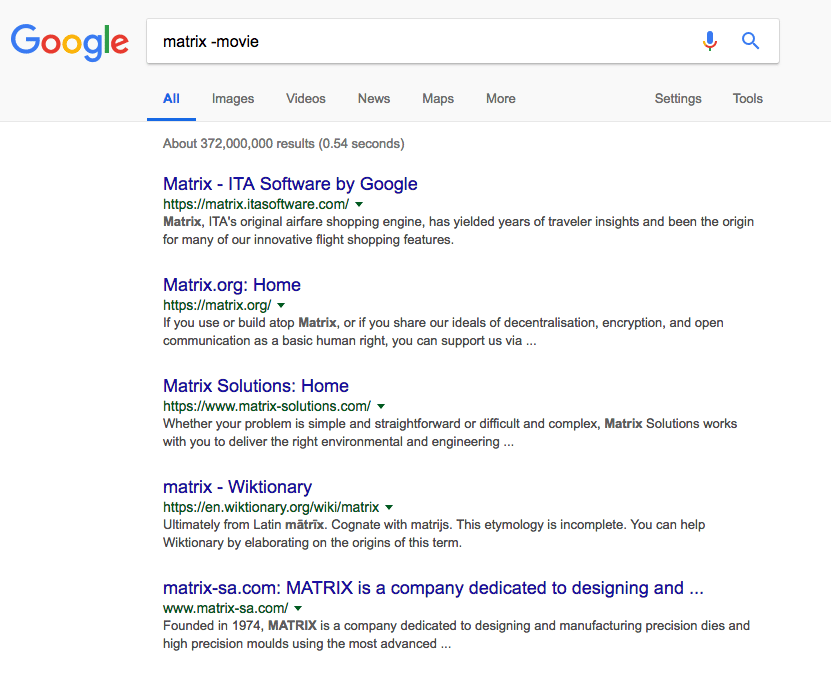Expand dropdown arrow next to matrix-solutions.com URL
Viewport: 831px width, 673px height.
(381, 406)
